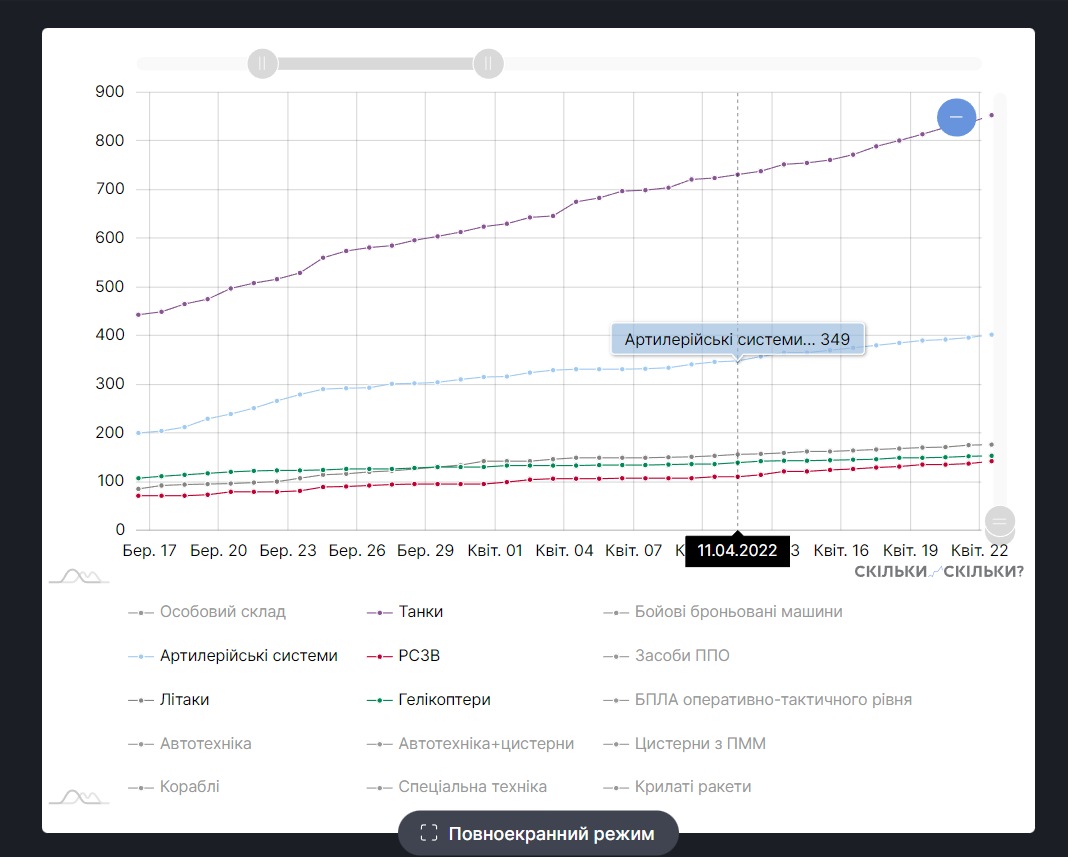Toggle the Особовий склад series
Image resolution: width=1068 pixels, height=857 pixels.
222,612
